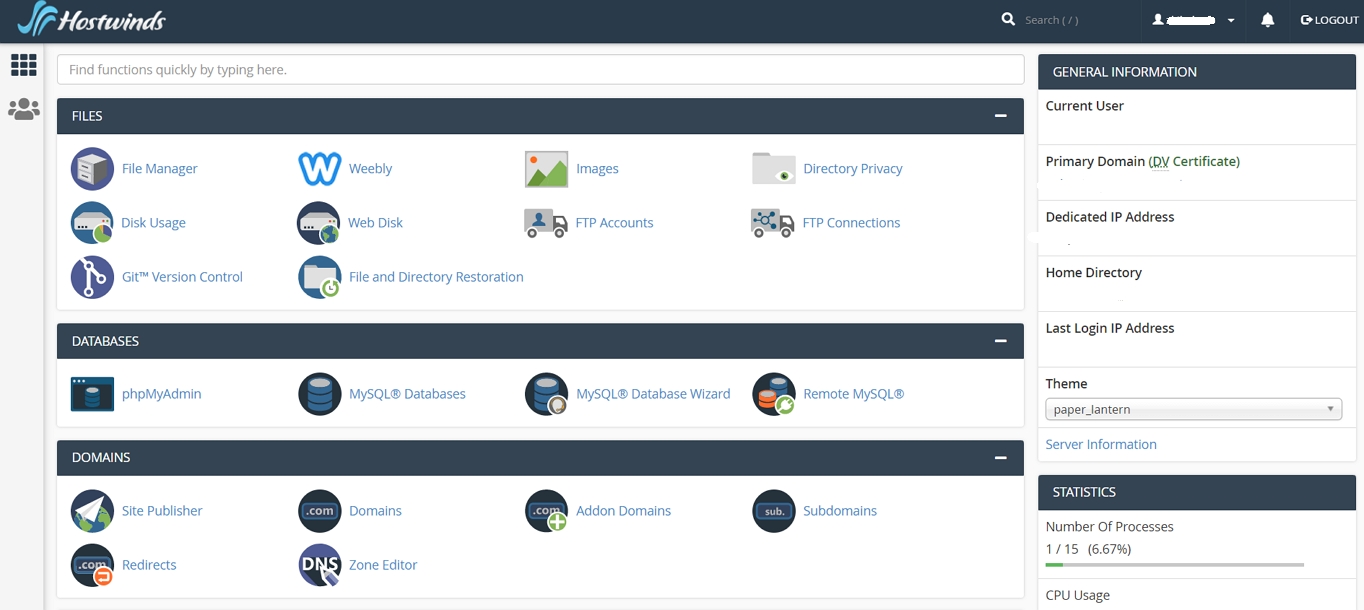This screenshot has height=610, width=1364.
Task: Open the notifications bell icon
Action: tap(1267, 20)
